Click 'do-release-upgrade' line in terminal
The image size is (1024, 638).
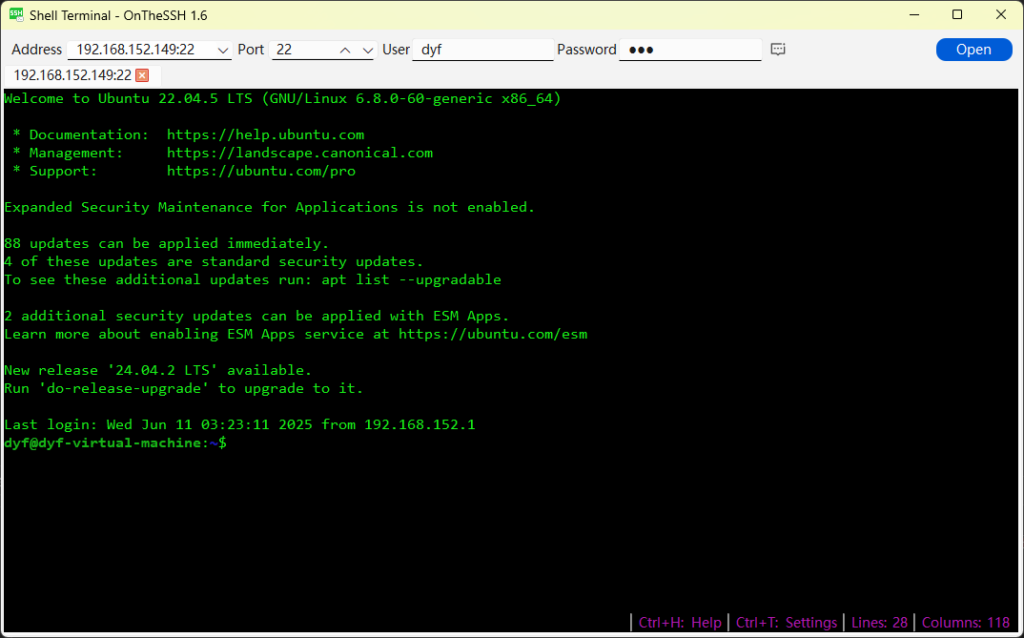point(184,389)
